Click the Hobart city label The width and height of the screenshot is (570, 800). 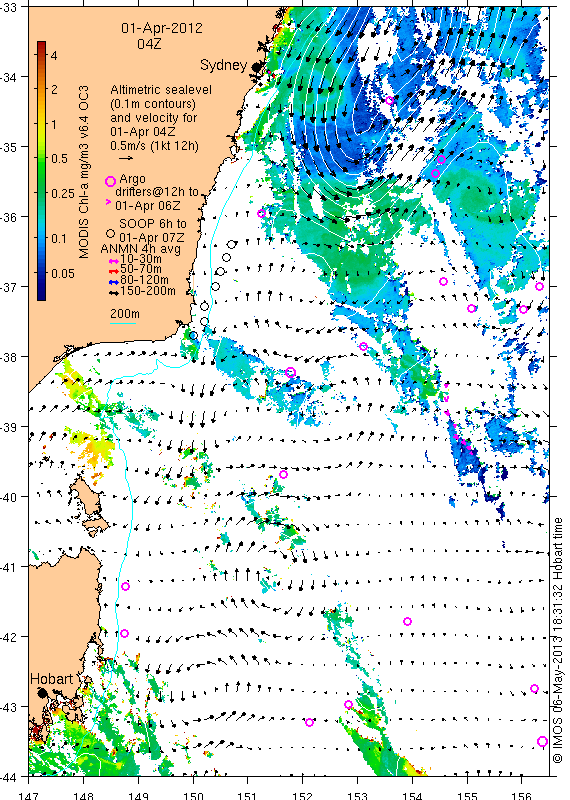click(x=52, y=679)
